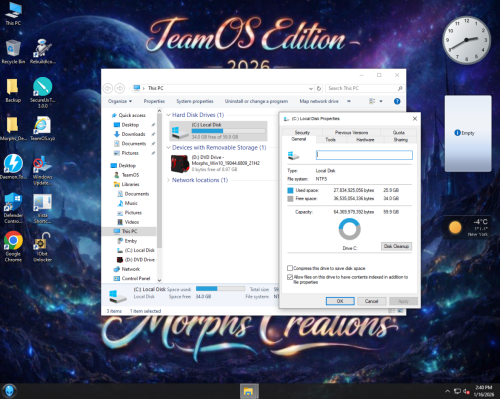
Task: Switch to the Security tab
Action: click(x=302, y=132)
